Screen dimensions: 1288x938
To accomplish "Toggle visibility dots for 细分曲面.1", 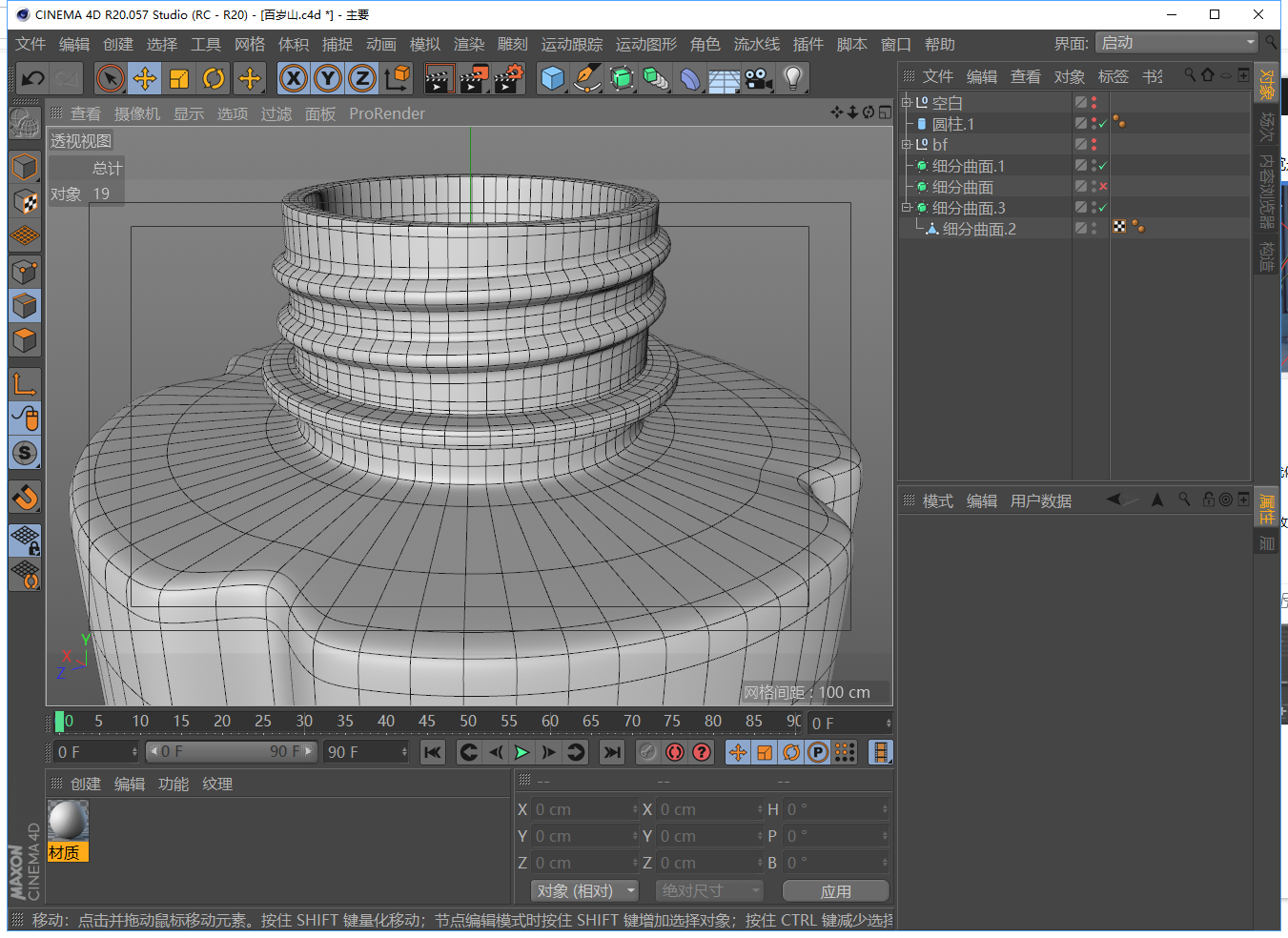I will click(1094, 165).
